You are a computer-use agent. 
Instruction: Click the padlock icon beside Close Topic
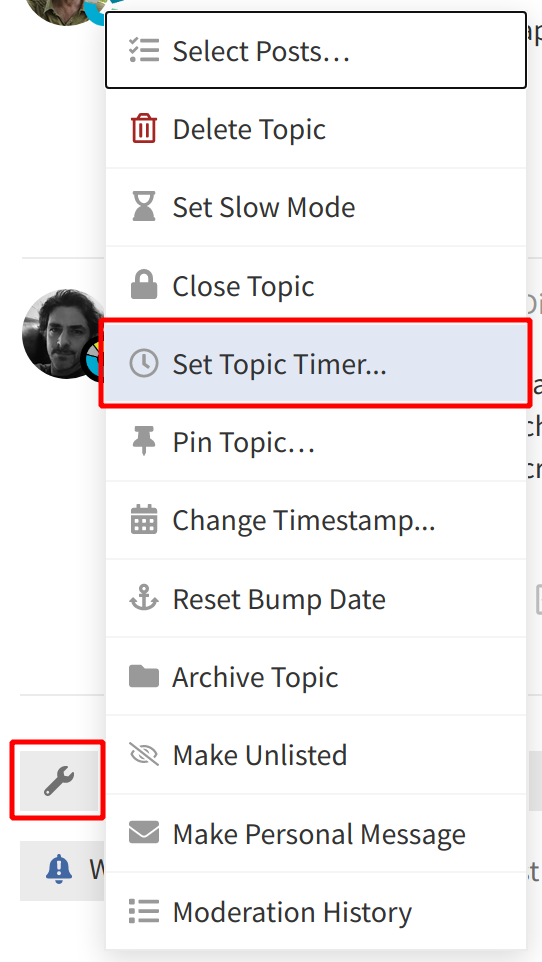(x=144, y=285)
